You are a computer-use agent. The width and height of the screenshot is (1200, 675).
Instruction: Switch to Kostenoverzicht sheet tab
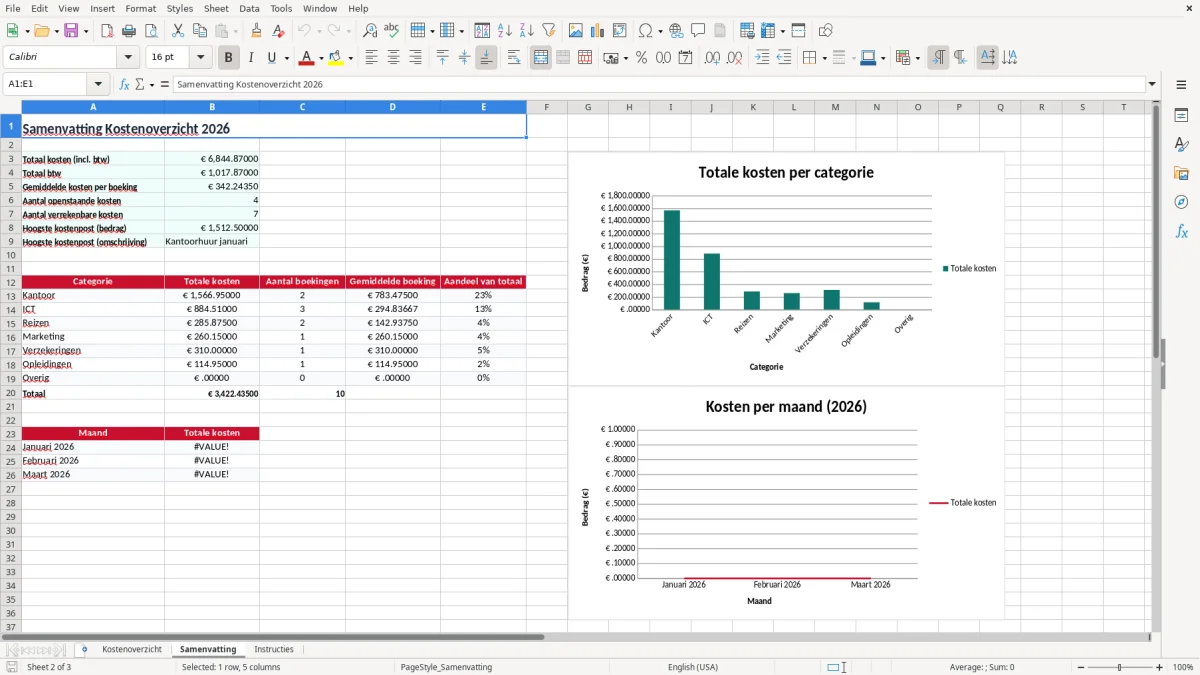pyautogui.click(x=132, y=650)
